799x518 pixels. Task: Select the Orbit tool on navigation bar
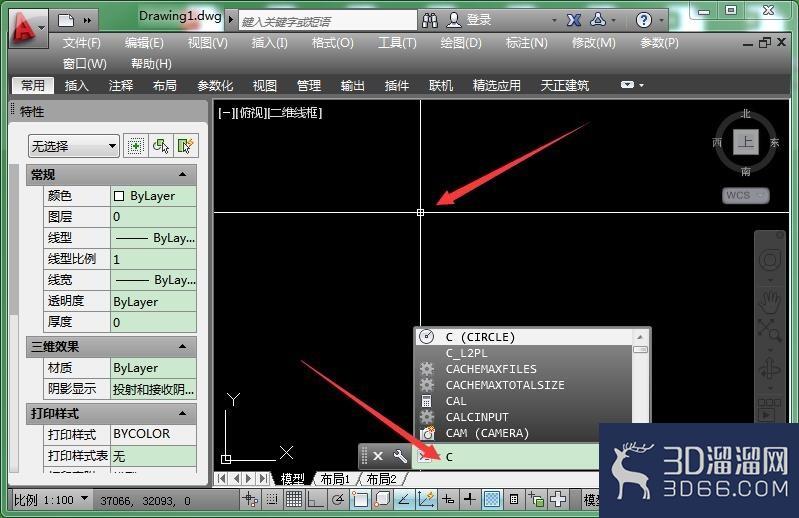pyautogui.click(x=770, y=369)
